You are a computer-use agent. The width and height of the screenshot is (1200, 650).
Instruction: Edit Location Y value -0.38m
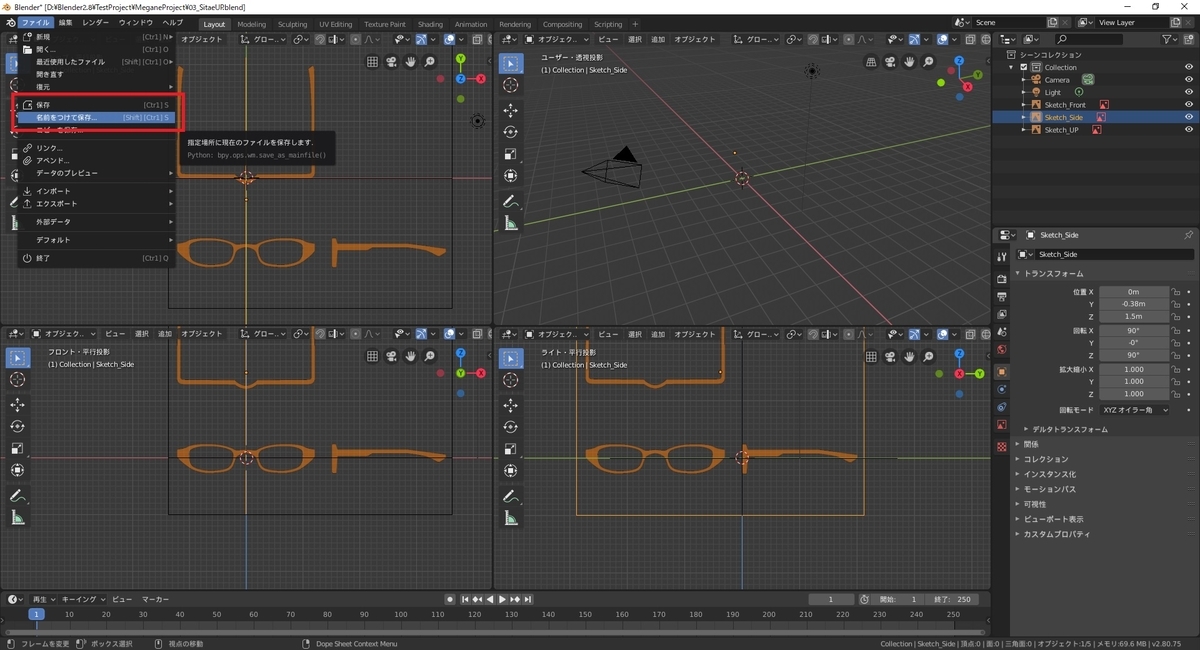(x=1133, y=304)
